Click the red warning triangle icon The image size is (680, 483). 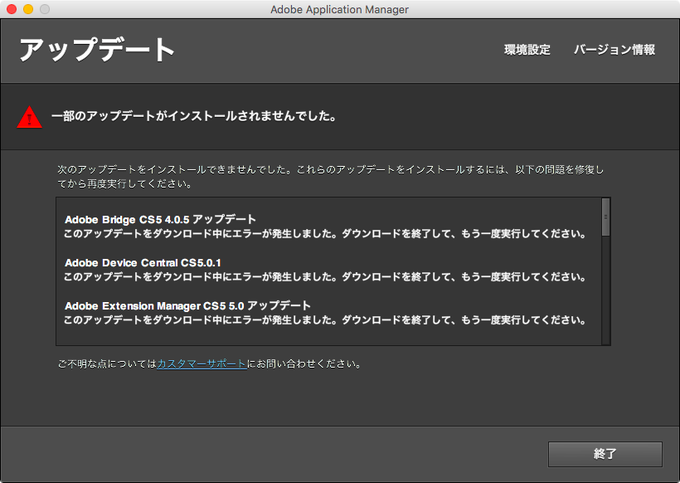29,117
